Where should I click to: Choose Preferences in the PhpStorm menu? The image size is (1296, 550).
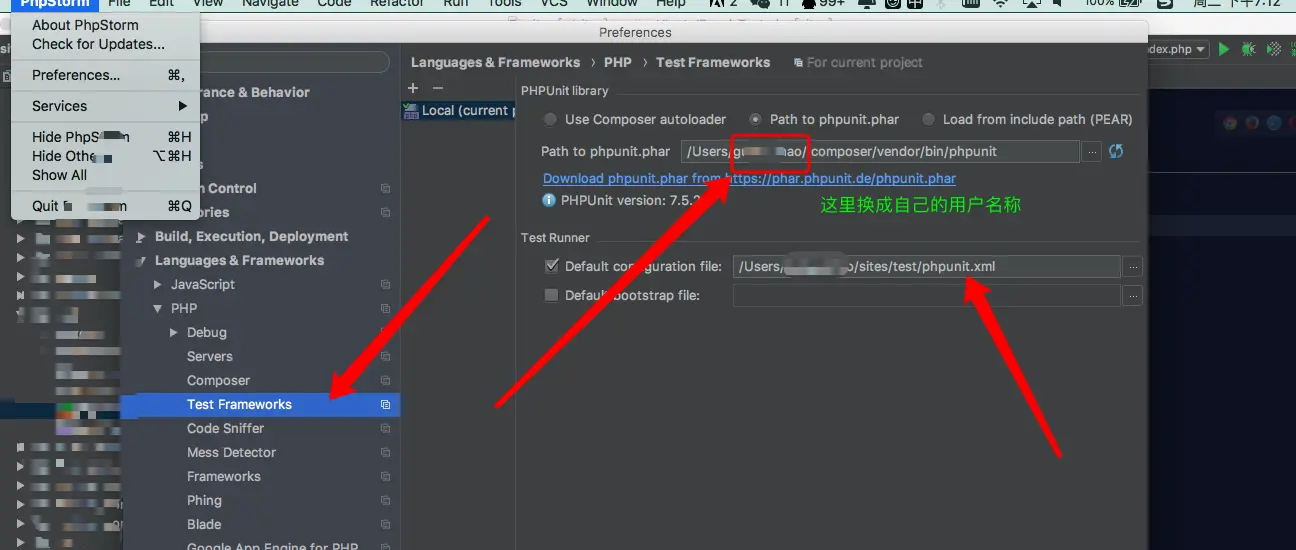[105, 75]
